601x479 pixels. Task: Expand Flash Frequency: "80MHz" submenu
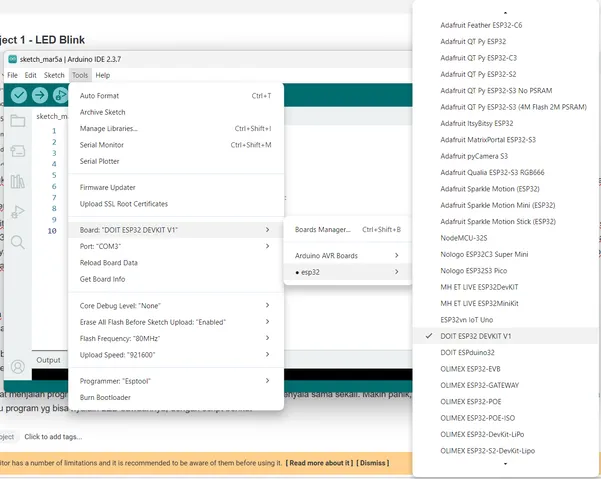pyautogui.click(x=176, y=339)
